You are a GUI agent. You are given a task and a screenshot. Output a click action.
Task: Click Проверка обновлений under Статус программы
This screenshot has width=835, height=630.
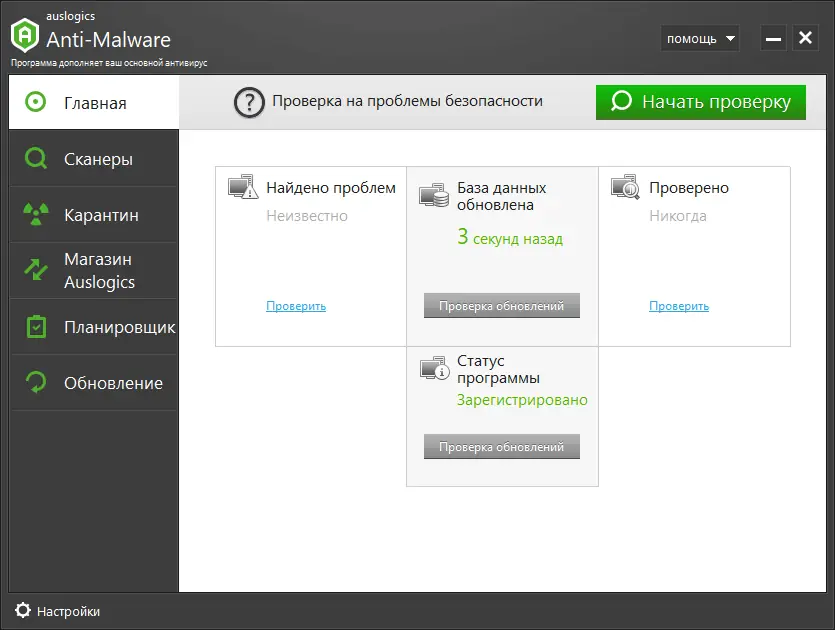pos(502,446)
